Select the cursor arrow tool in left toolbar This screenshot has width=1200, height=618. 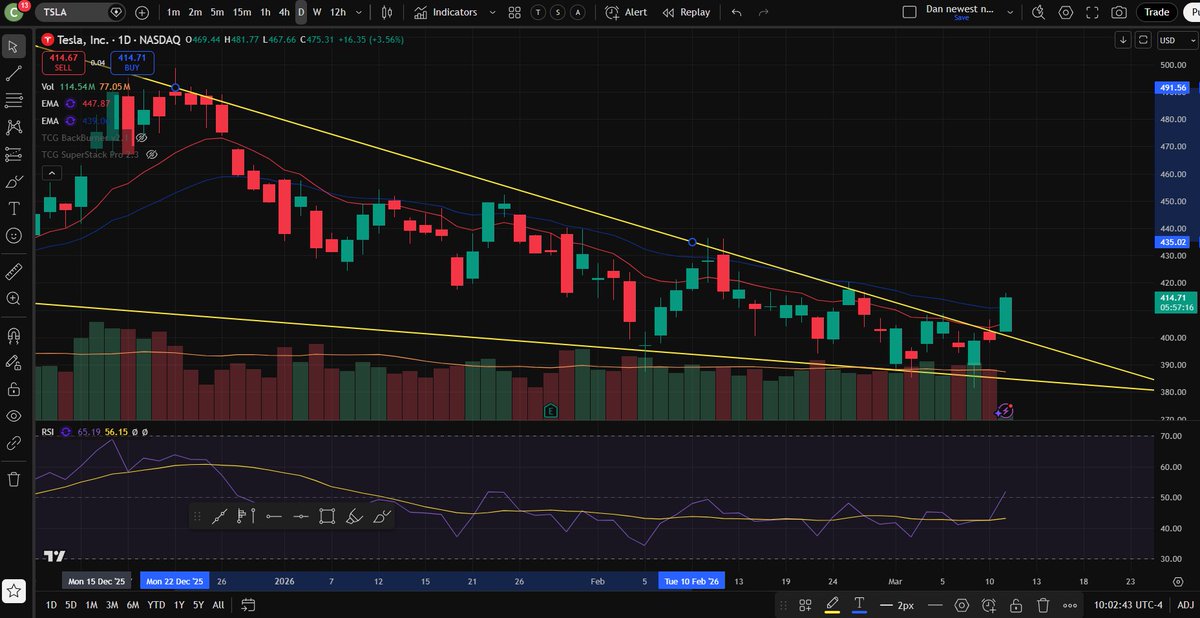point(14,46)
